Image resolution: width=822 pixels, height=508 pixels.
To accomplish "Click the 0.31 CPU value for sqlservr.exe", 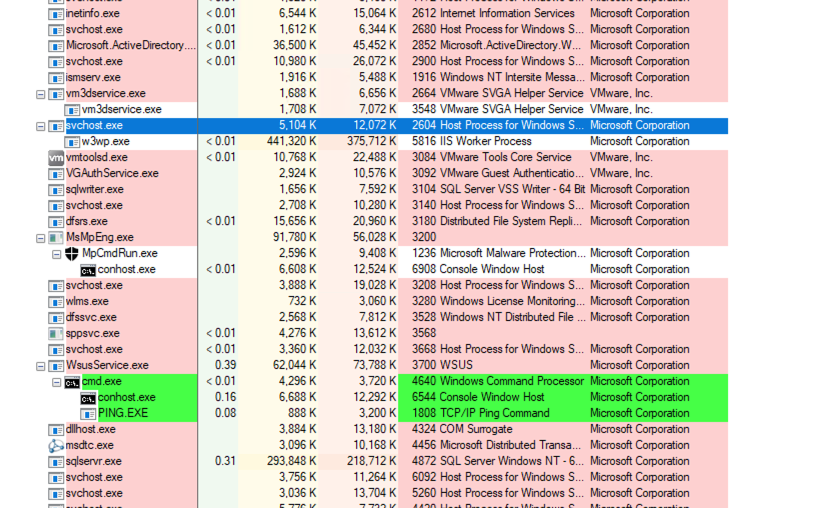I will point(225,461).
